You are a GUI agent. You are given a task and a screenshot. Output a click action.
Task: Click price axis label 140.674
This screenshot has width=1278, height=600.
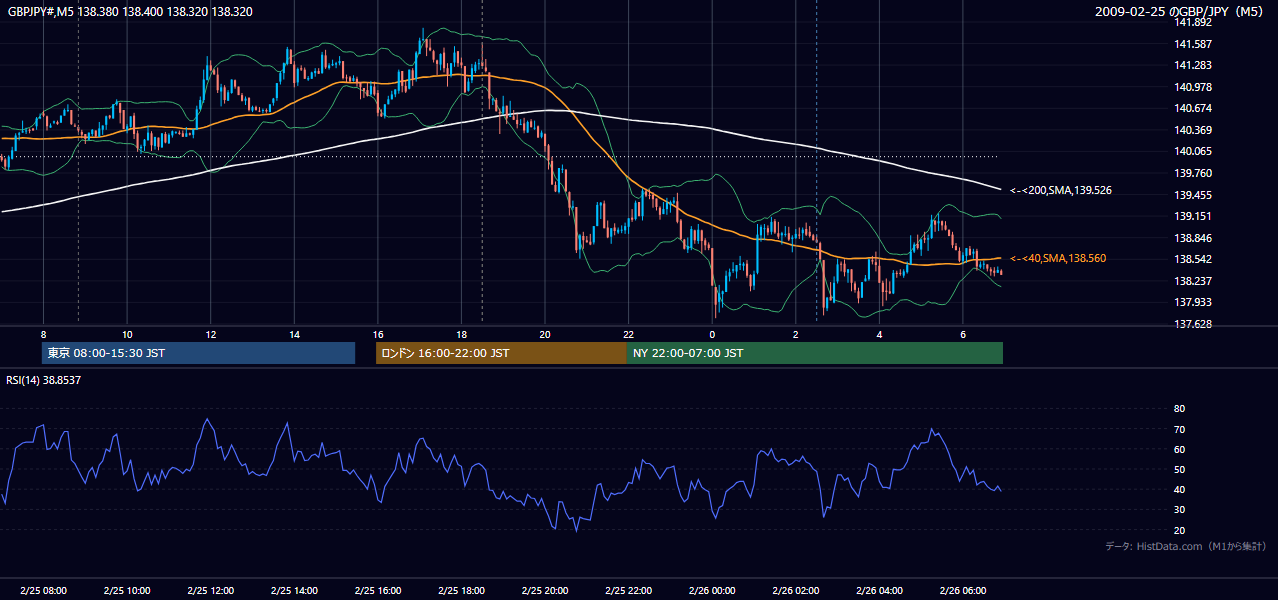(x=1193, y=109)
